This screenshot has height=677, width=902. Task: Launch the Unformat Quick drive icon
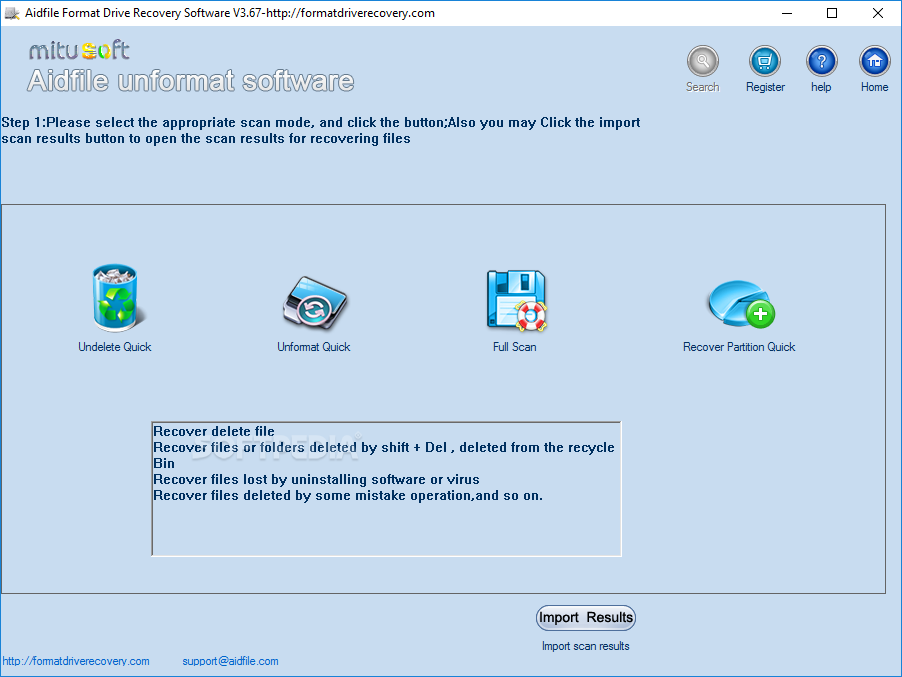[315, 303]
